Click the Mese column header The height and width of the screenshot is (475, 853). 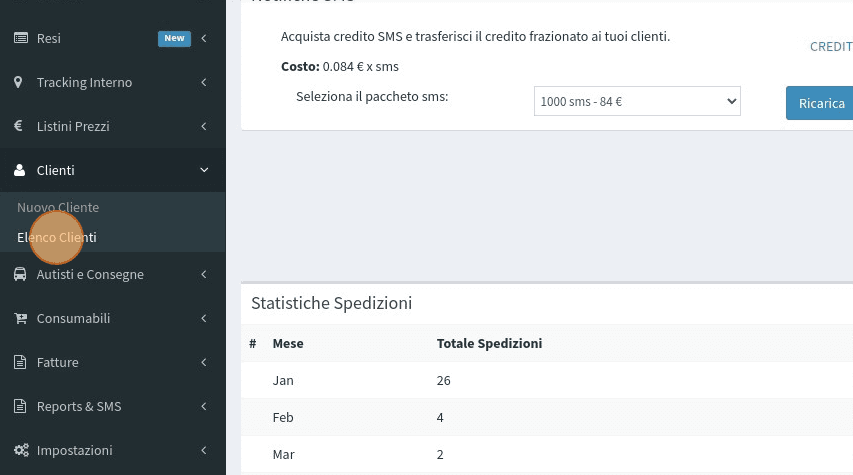288,343
